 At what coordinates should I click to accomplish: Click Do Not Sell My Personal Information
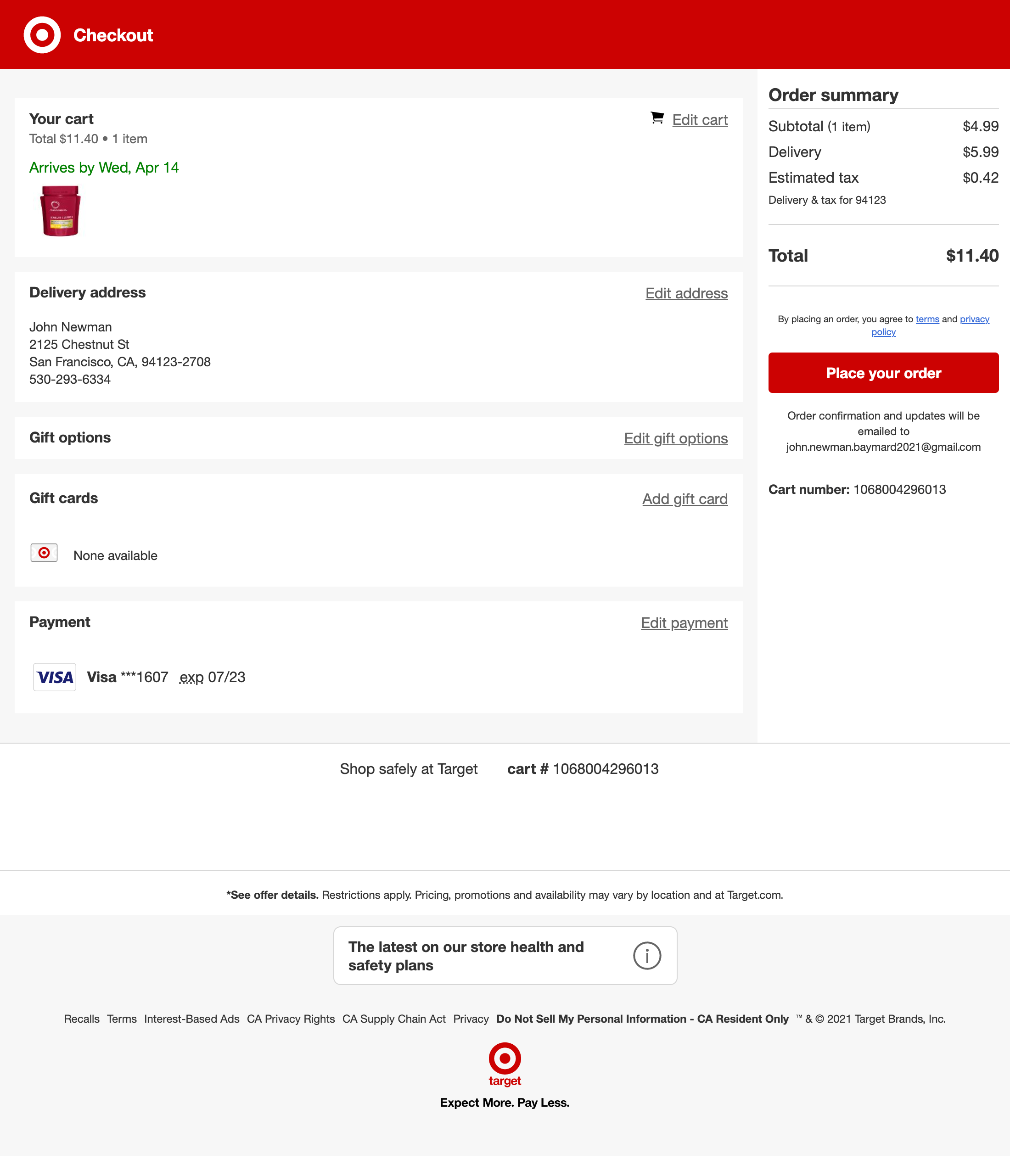tap(642, 1019)
